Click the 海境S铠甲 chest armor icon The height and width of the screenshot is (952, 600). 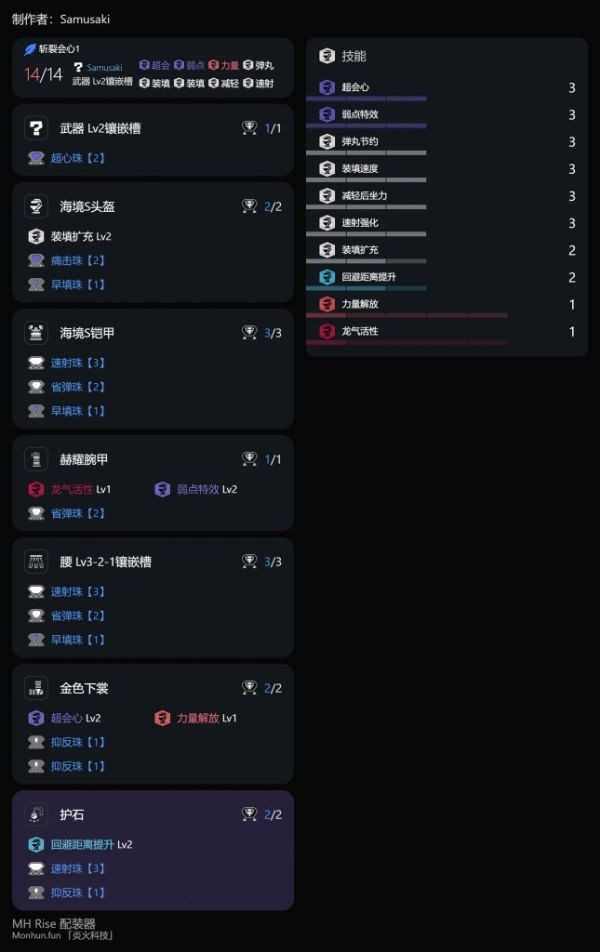[36, 332]
